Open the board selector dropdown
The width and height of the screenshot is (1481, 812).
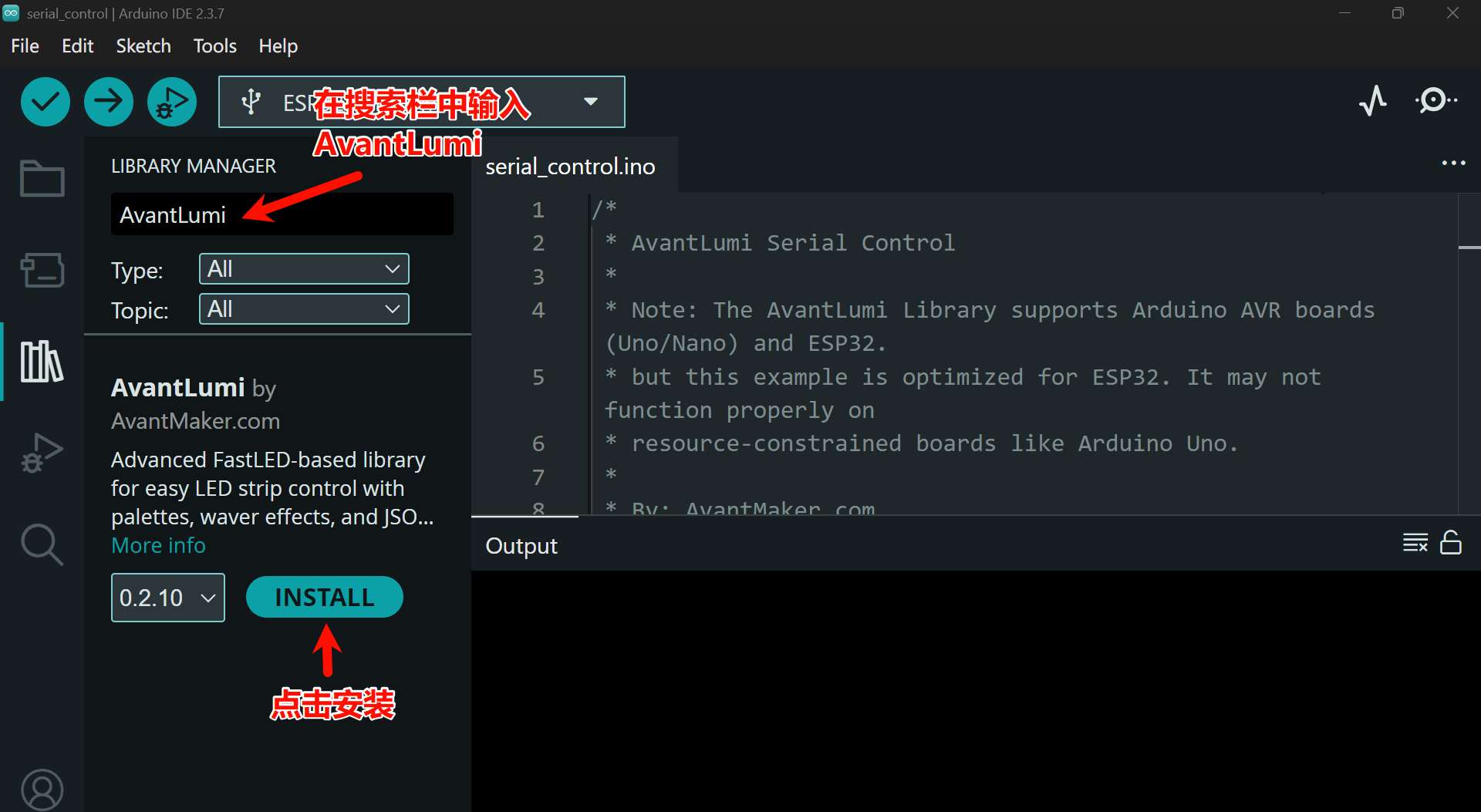(x=422, y=102)
